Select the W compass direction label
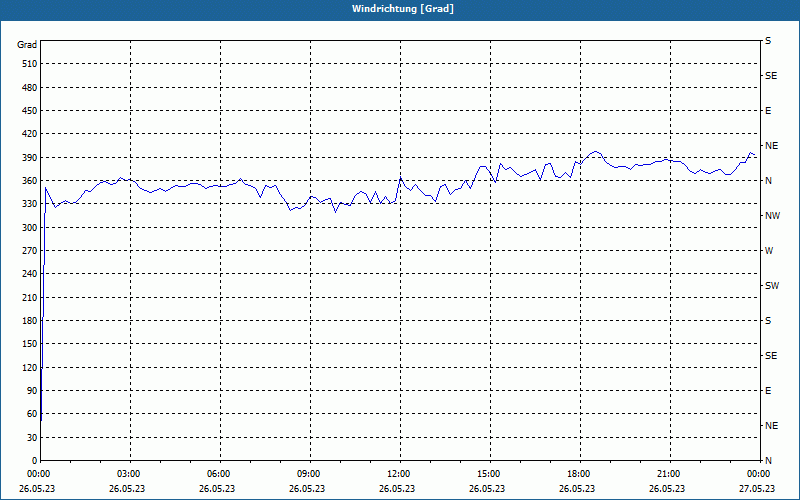This screenshot has width=800, height=500. coord(769,251)
